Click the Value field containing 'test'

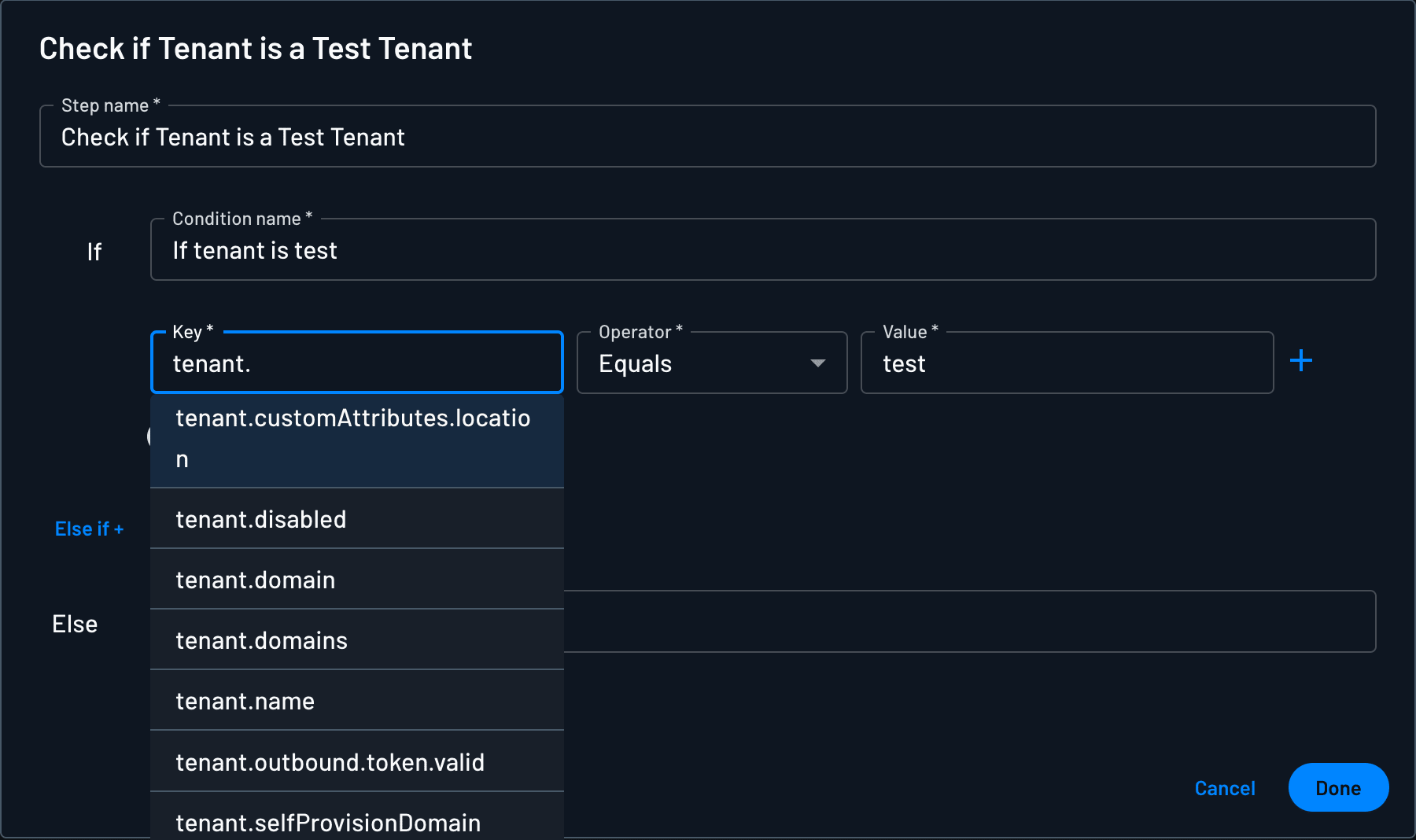(1066, 363)
